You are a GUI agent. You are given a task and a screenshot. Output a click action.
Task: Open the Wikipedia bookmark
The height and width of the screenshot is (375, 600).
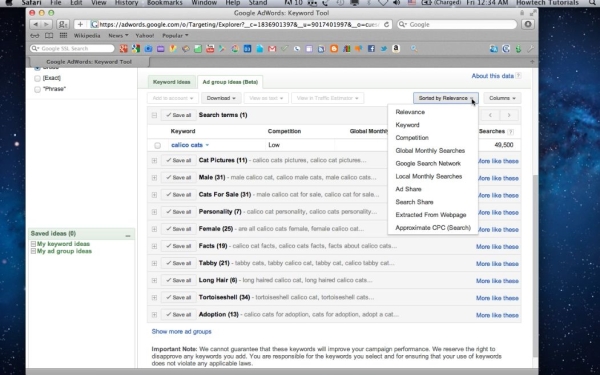point(87,36)
